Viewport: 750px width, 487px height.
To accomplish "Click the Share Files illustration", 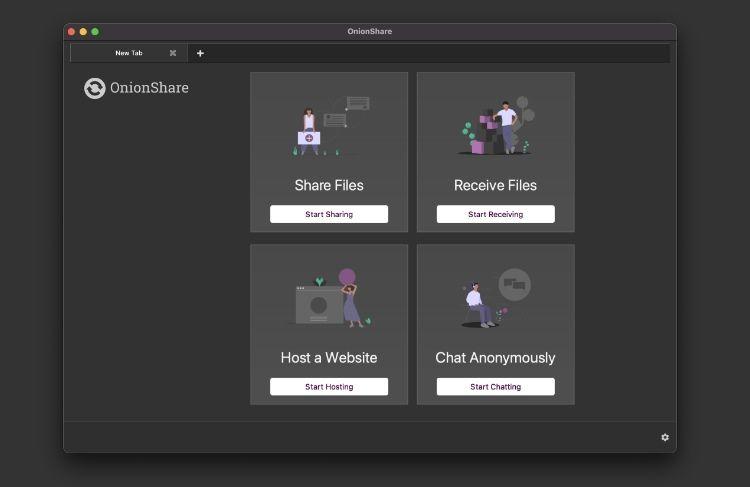I will click(x=329, y=126).
